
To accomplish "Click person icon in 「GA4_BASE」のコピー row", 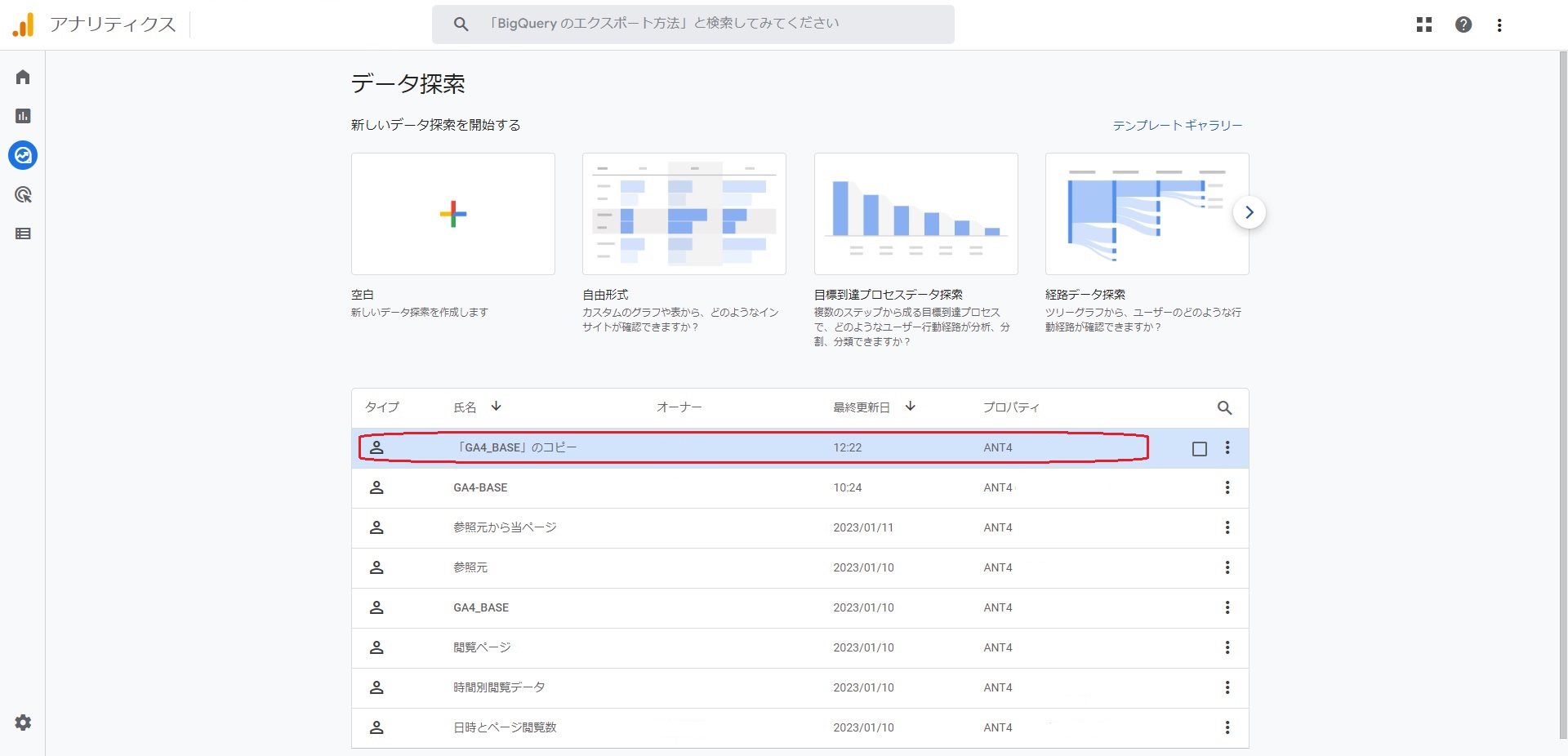I will point(376,447).
